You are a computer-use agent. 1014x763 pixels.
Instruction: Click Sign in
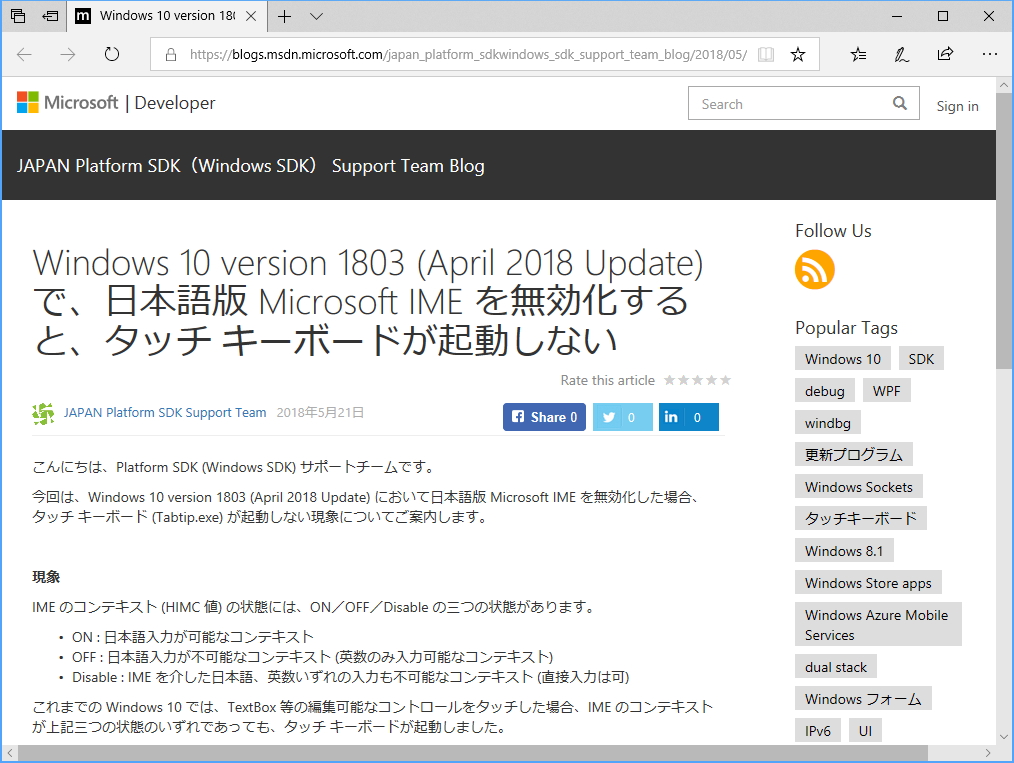coord(957,106)
